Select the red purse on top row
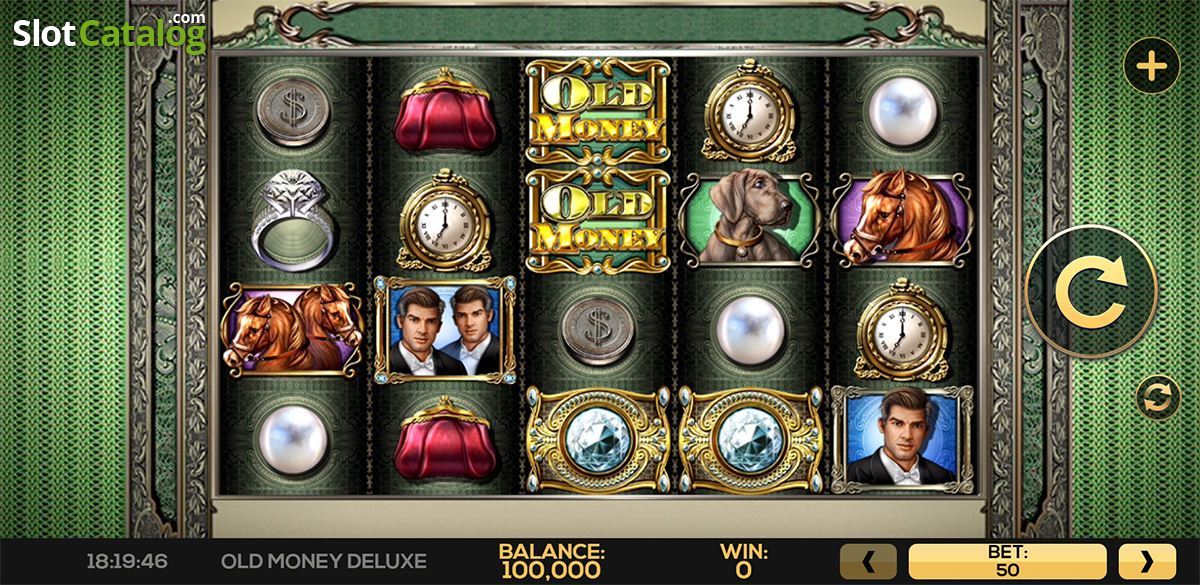The image size is (1200, 585). tap(445, 111)
